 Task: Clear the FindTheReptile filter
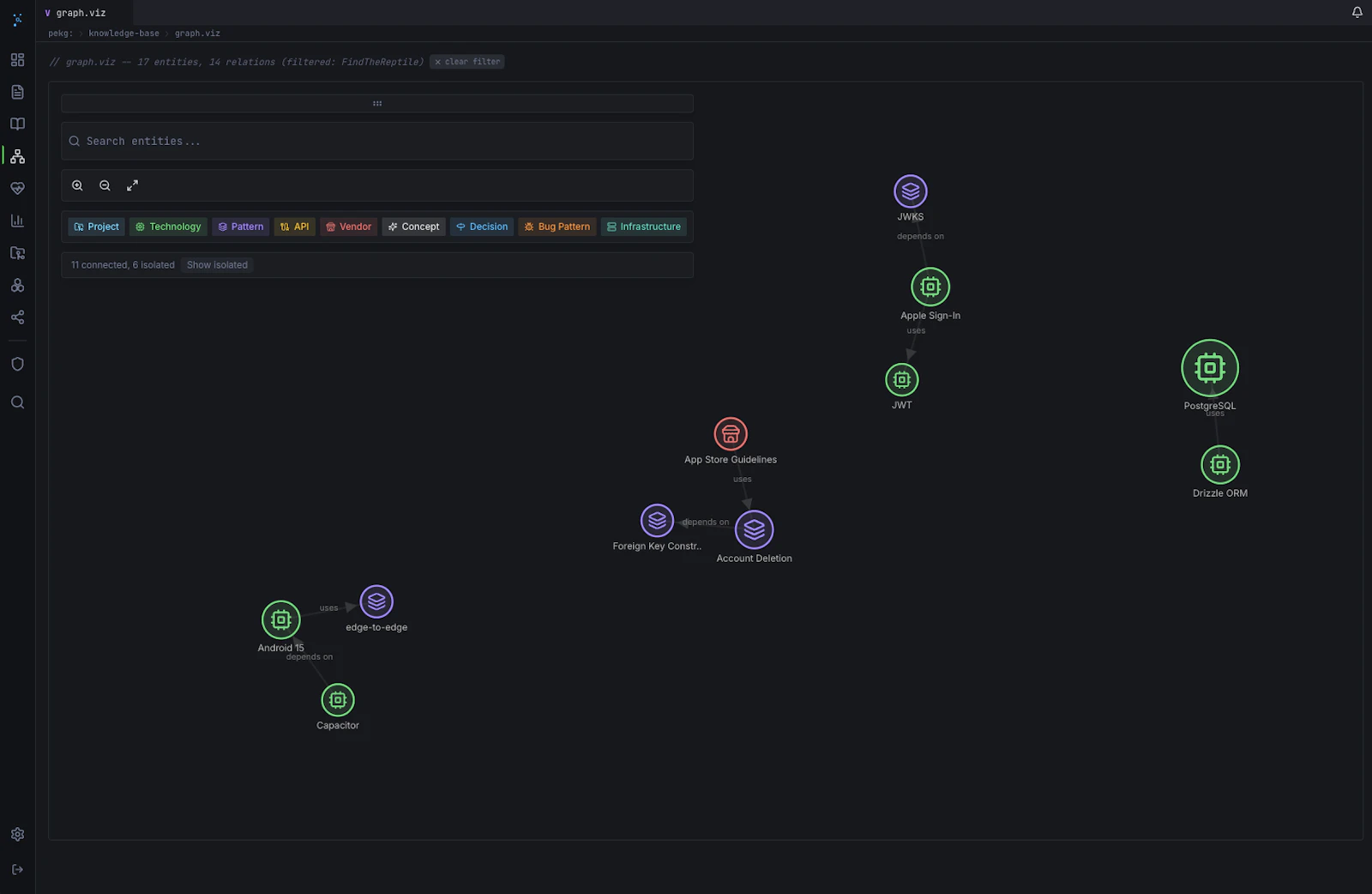coord(467,62)
